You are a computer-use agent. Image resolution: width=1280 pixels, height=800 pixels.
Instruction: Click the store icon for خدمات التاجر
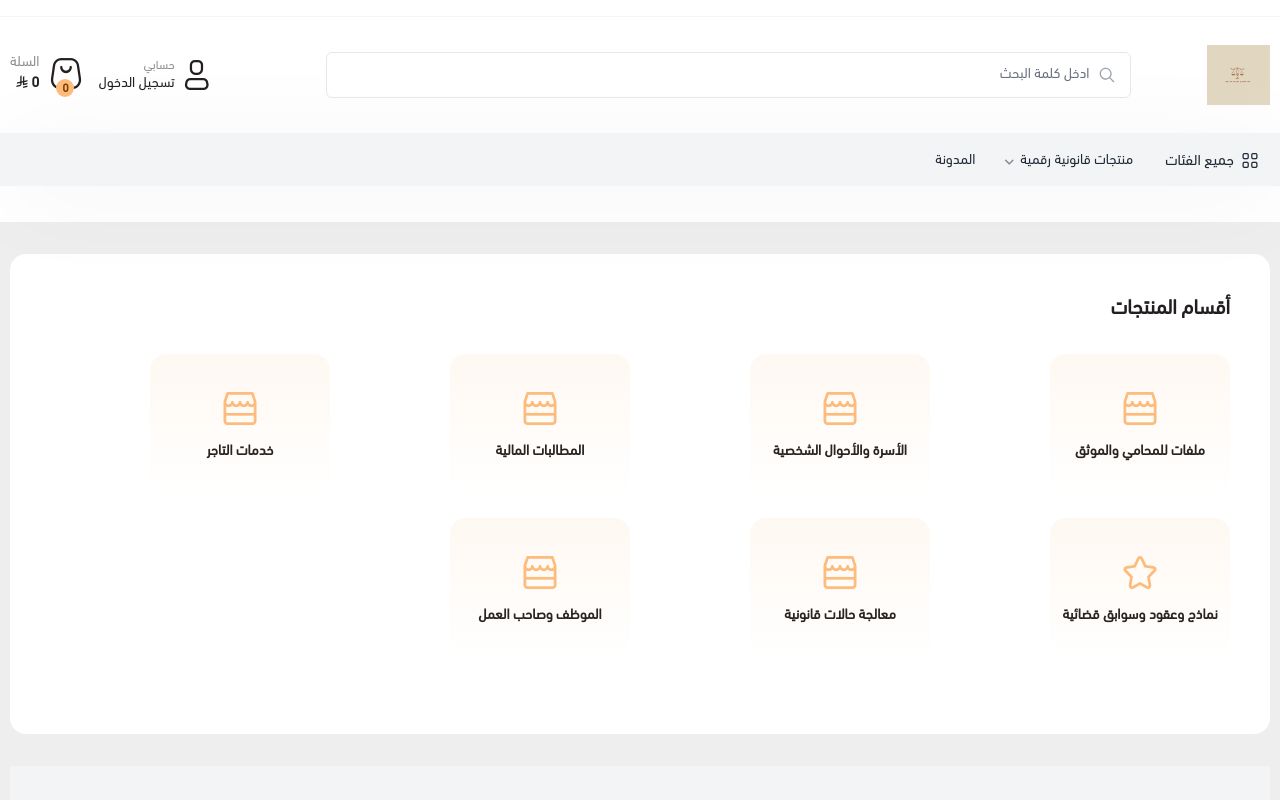tap(240, 408)
